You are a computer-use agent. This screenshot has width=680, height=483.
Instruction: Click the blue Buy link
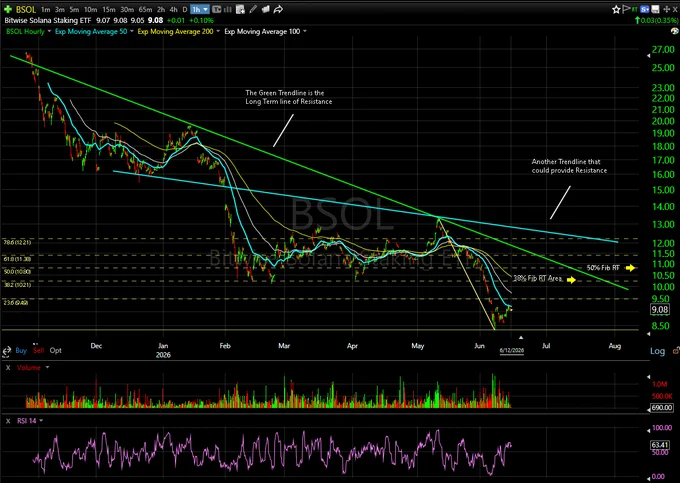(21, 350)
